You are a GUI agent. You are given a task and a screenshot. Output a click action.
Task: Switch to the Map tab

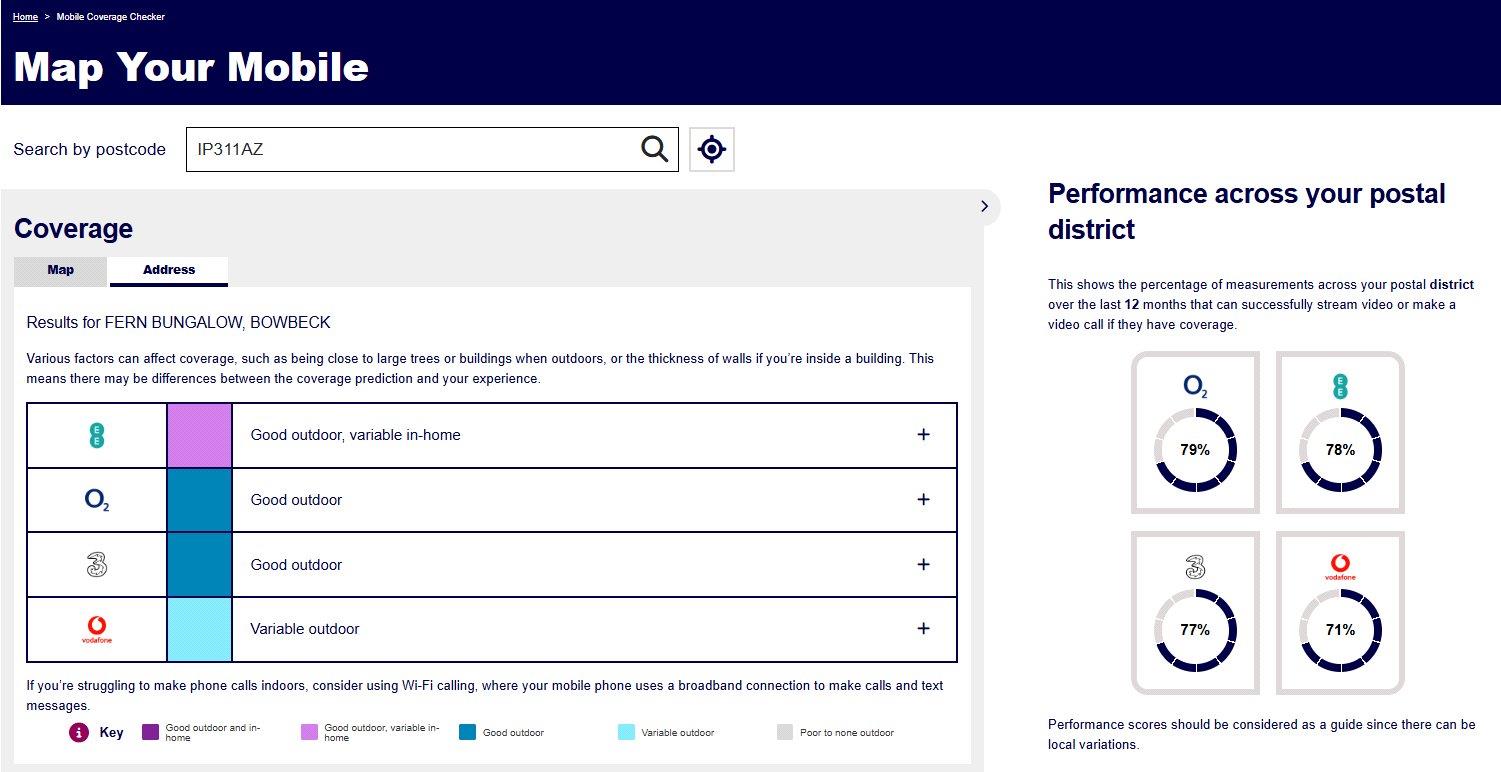(61, 271)
